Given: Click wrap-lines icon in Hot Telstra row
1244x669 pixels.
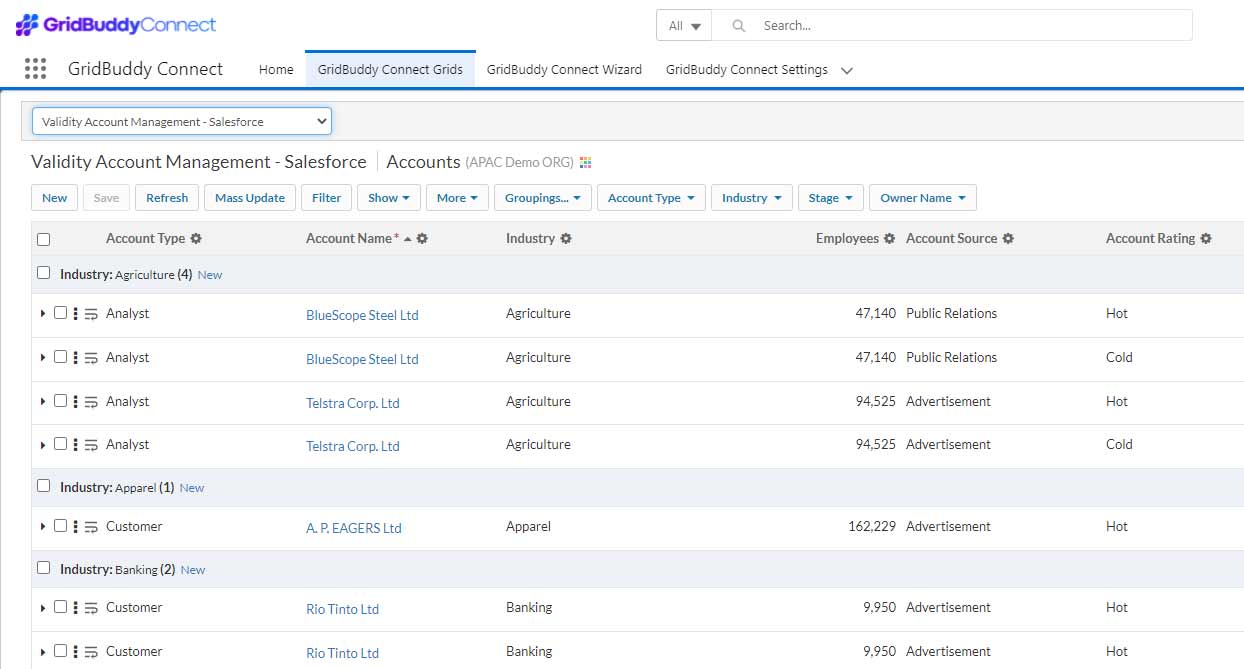Looking at the screenshot, I should point(91,402).
